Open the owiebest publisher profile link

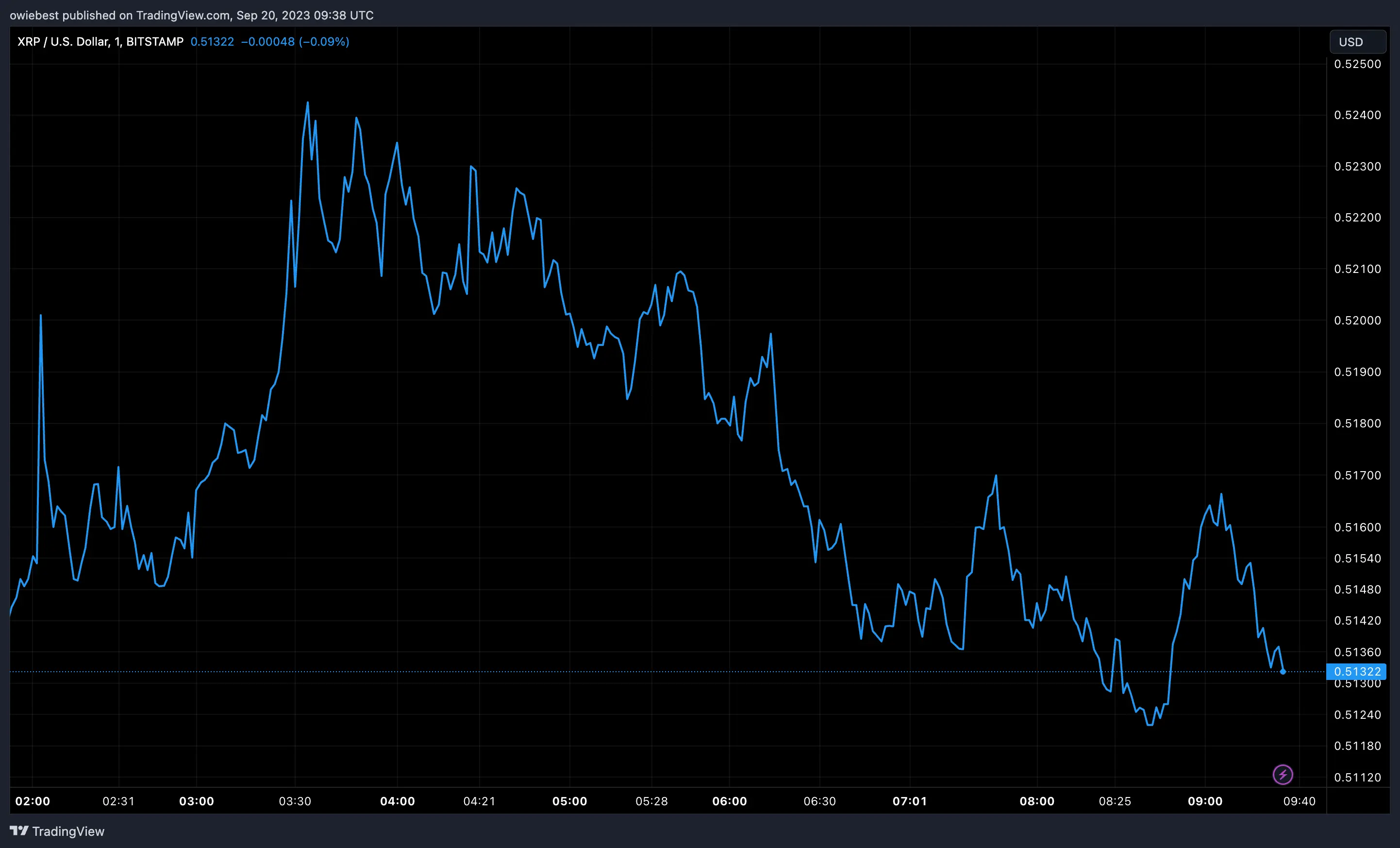click(34, 16)
